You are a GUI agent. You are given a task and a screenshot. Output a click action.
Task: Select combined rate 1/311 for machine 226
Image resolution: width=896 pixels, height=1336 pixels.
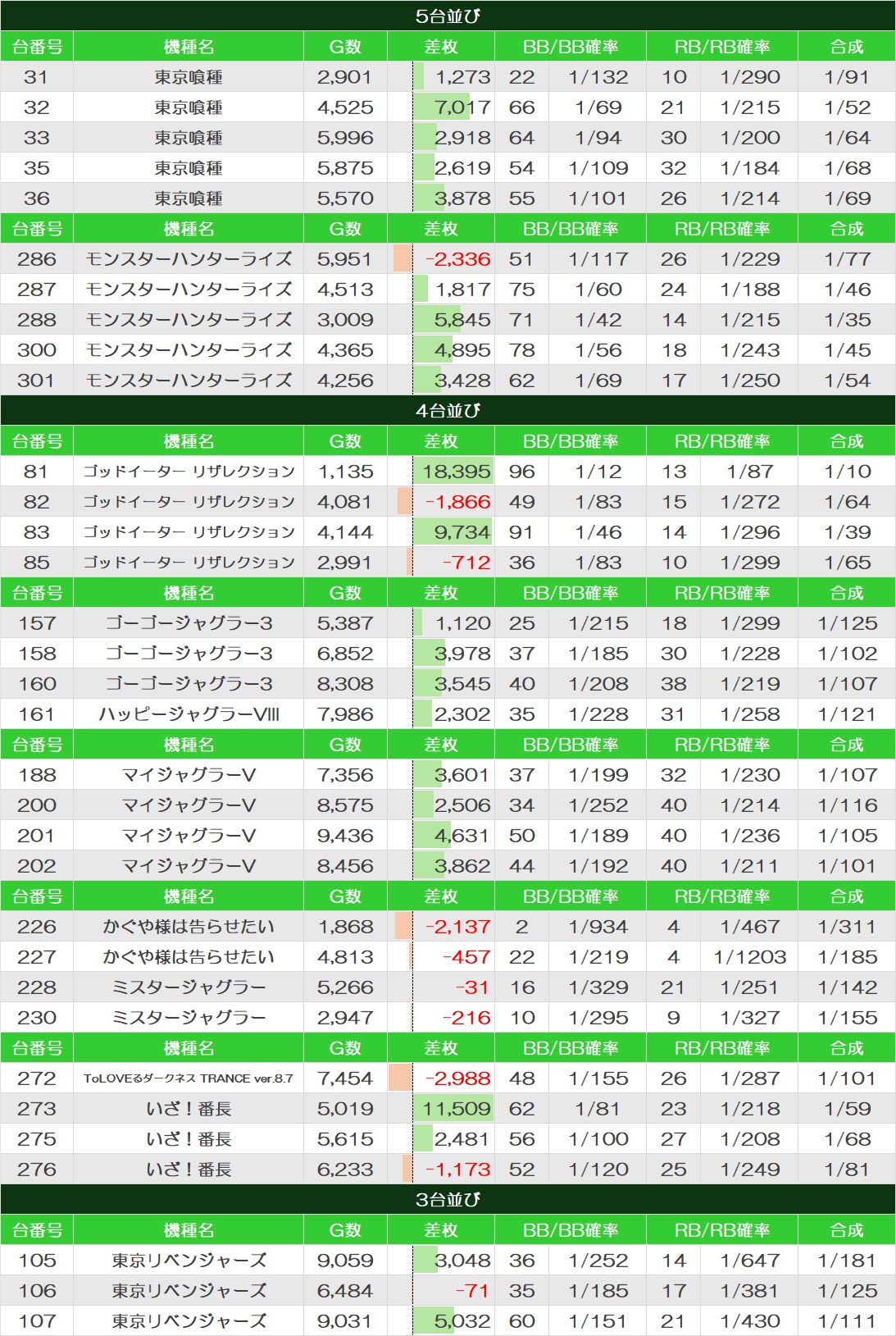848,927
